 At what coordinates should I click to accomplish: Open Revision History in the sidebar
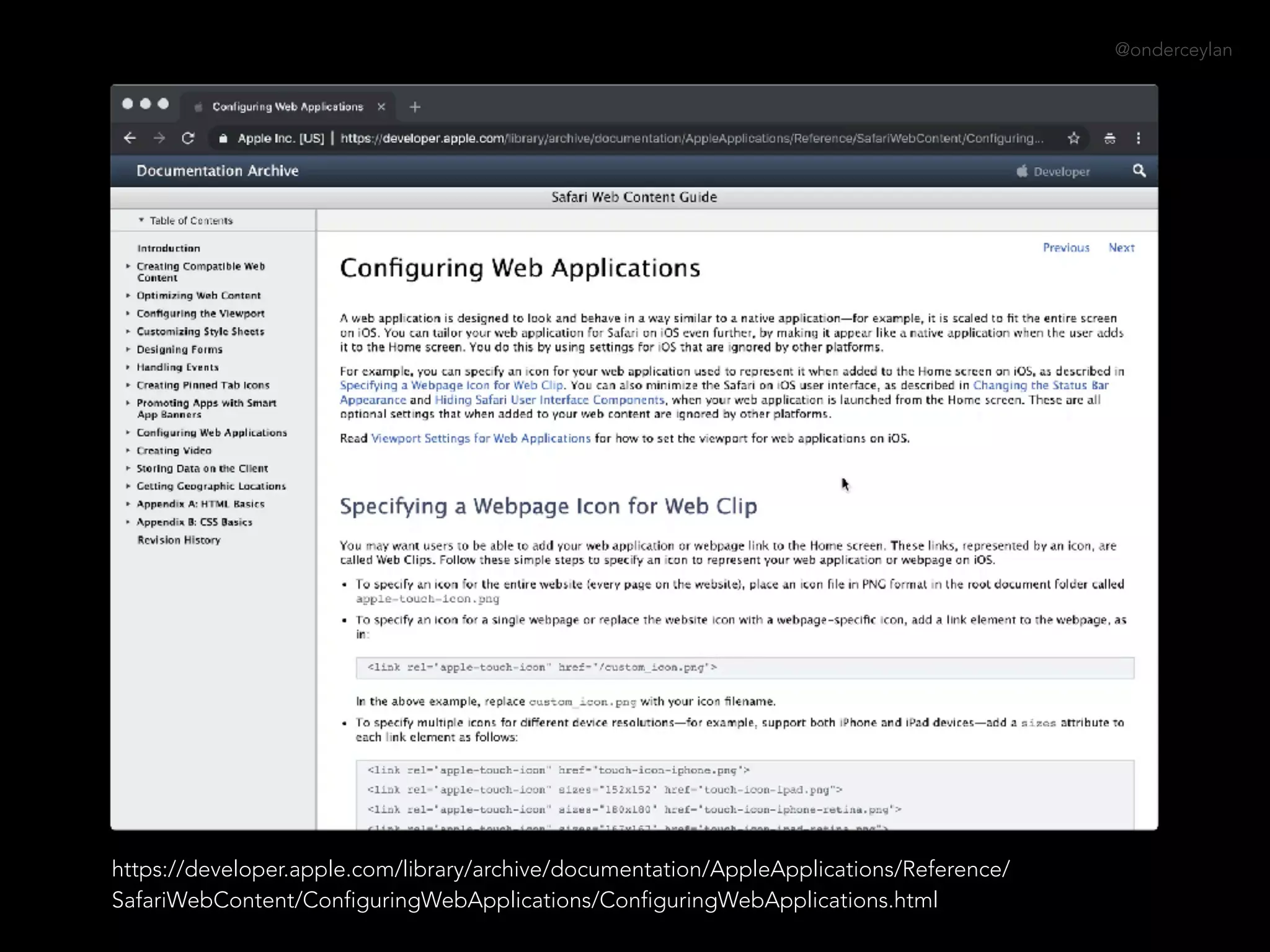click(179, 540)
